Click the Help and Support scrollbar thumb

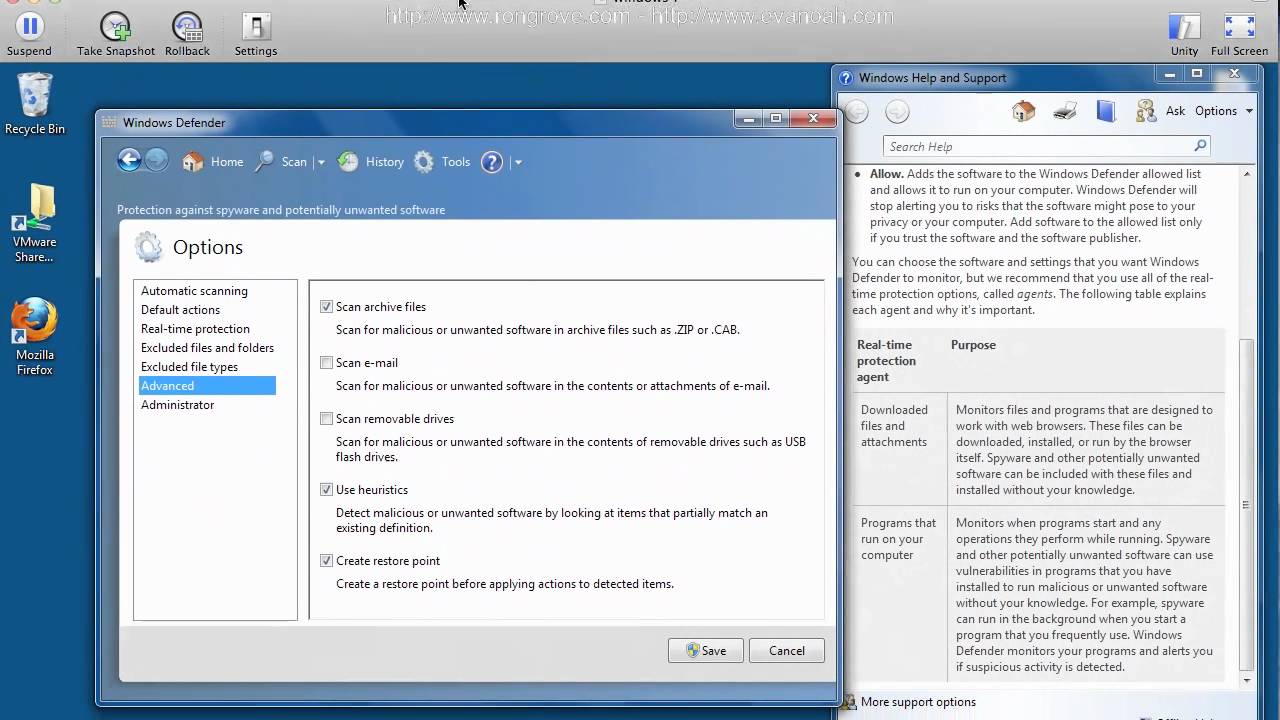[1246, 505]
